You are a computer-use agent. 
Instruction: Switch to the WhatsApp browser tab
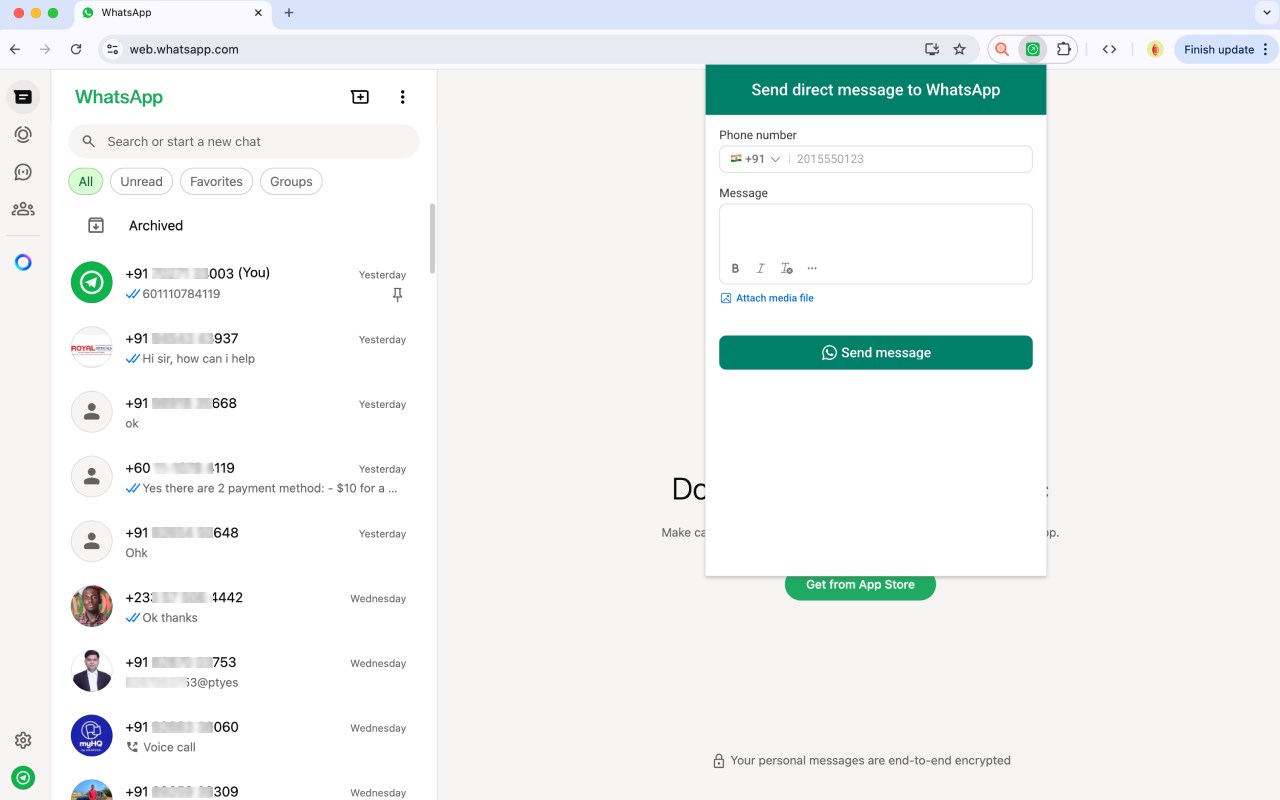tap(170, 13)
